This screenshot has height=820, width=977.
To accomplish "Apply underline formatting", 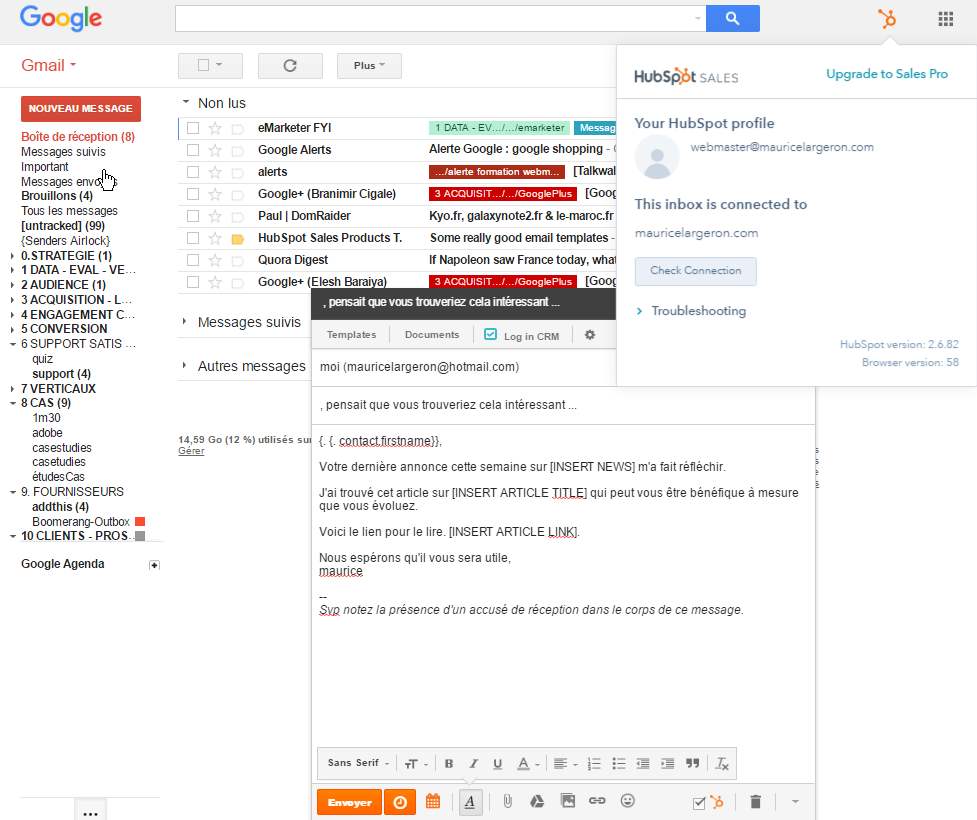I will coord(497,764).
